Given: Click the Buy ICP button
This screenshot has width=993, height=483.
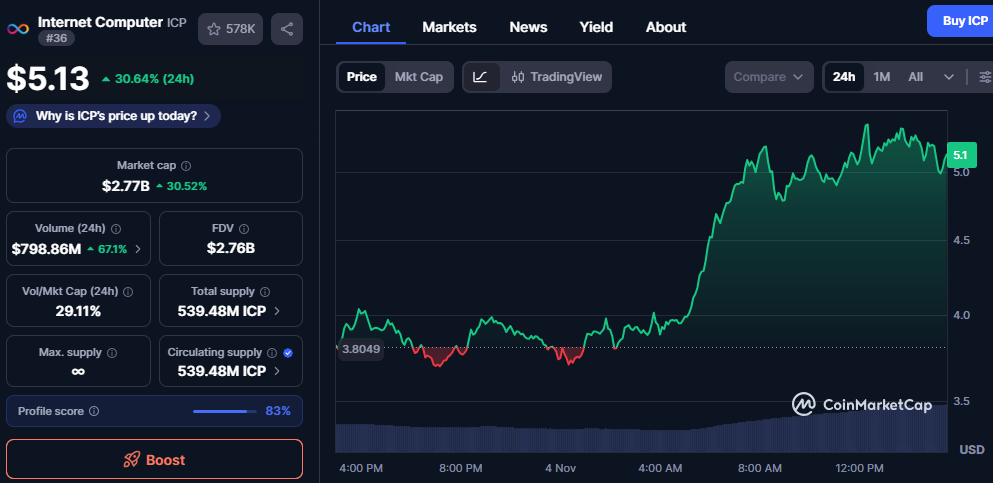Looking at the screenshot, I should (960, 21).
